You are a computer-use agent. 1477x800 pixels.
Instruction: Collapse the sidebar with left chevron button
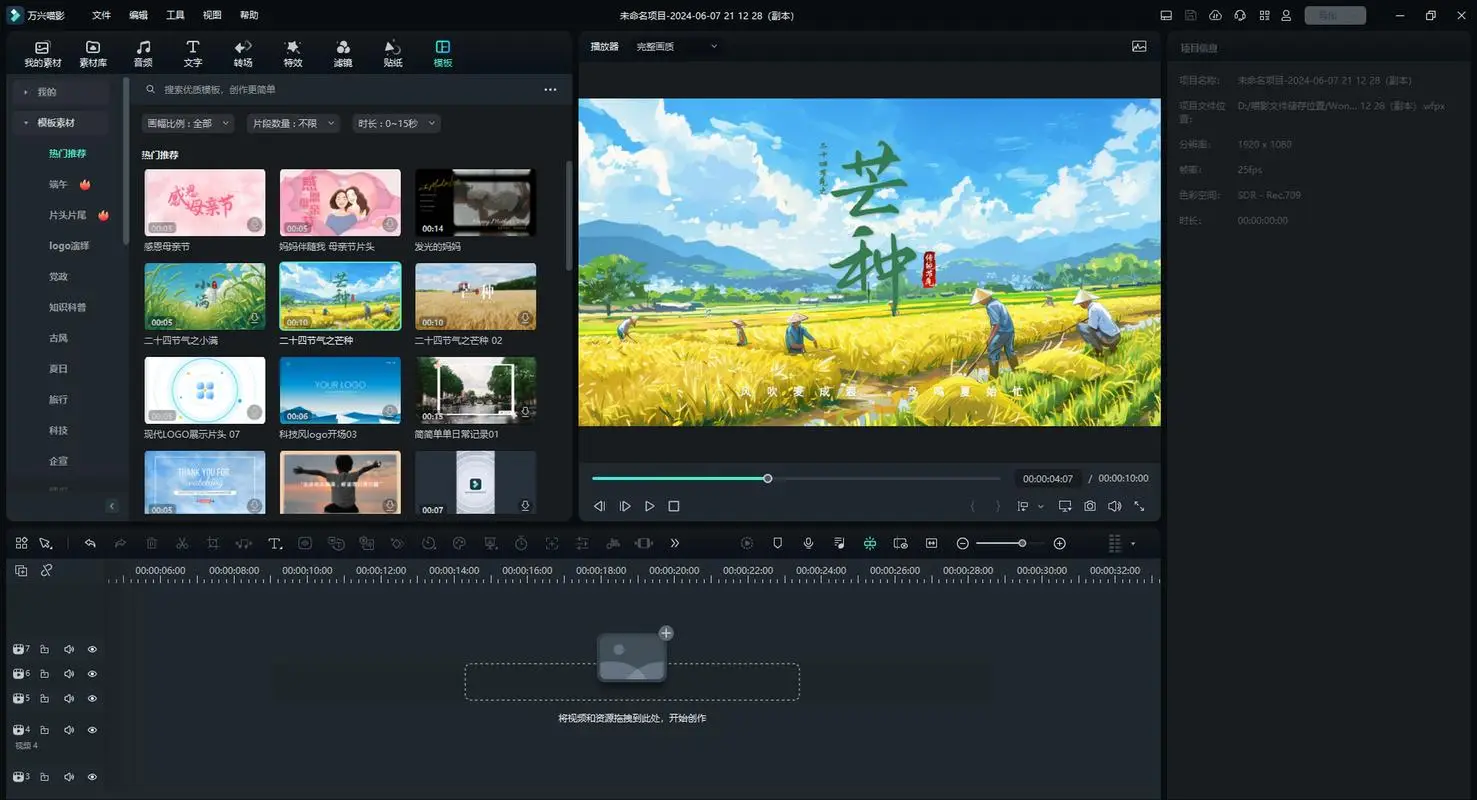pos(112,506)
